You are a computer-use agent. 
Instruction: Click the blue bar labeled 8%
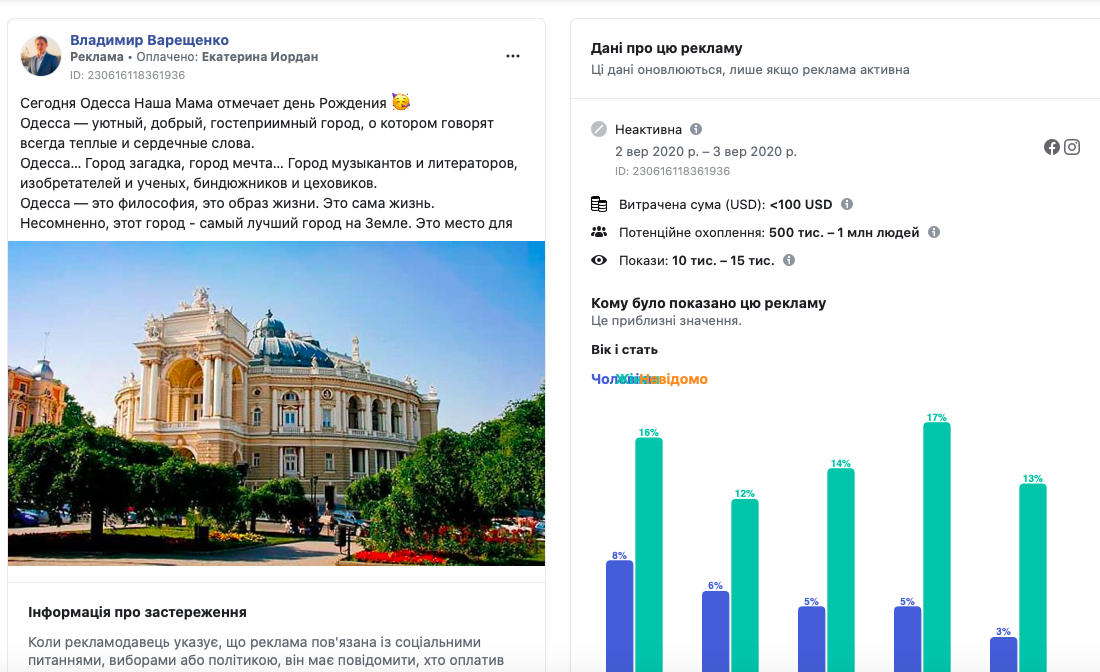coord(619,615)
